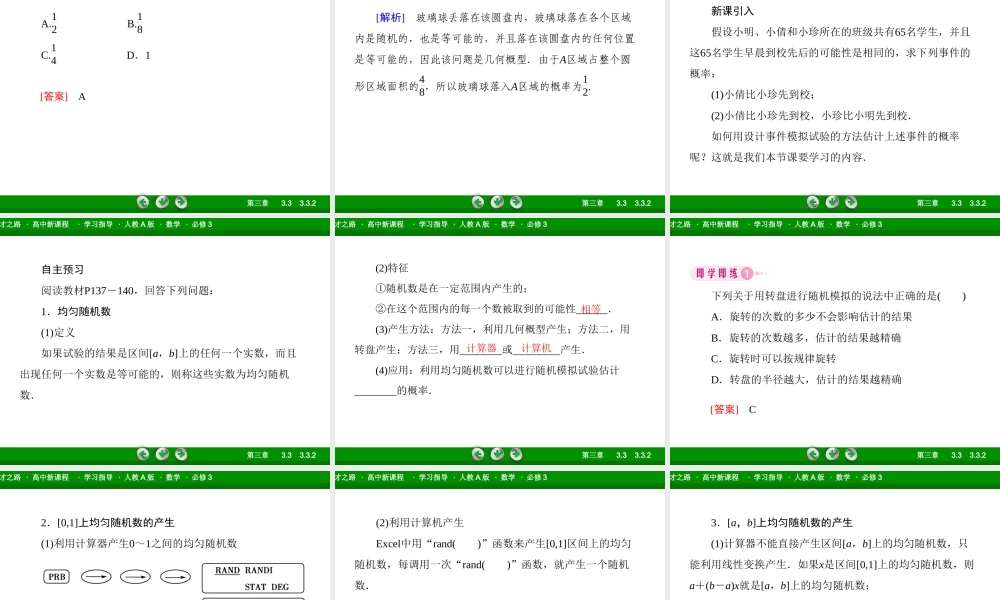Click the back arrow on the 自主预习 slide
Viewport: 1000px width, 600px height.
coord(143,455)
